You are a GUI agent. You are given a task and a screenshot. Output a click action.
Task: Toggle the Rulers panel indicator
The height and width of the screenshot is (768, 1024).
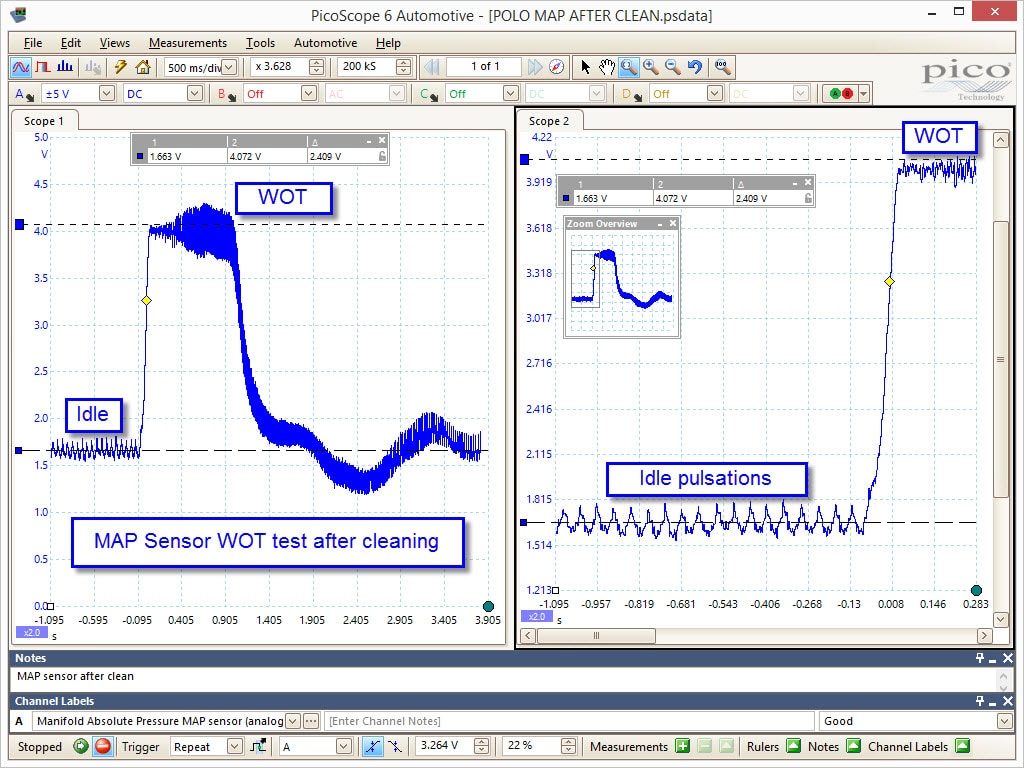(793, 746)
